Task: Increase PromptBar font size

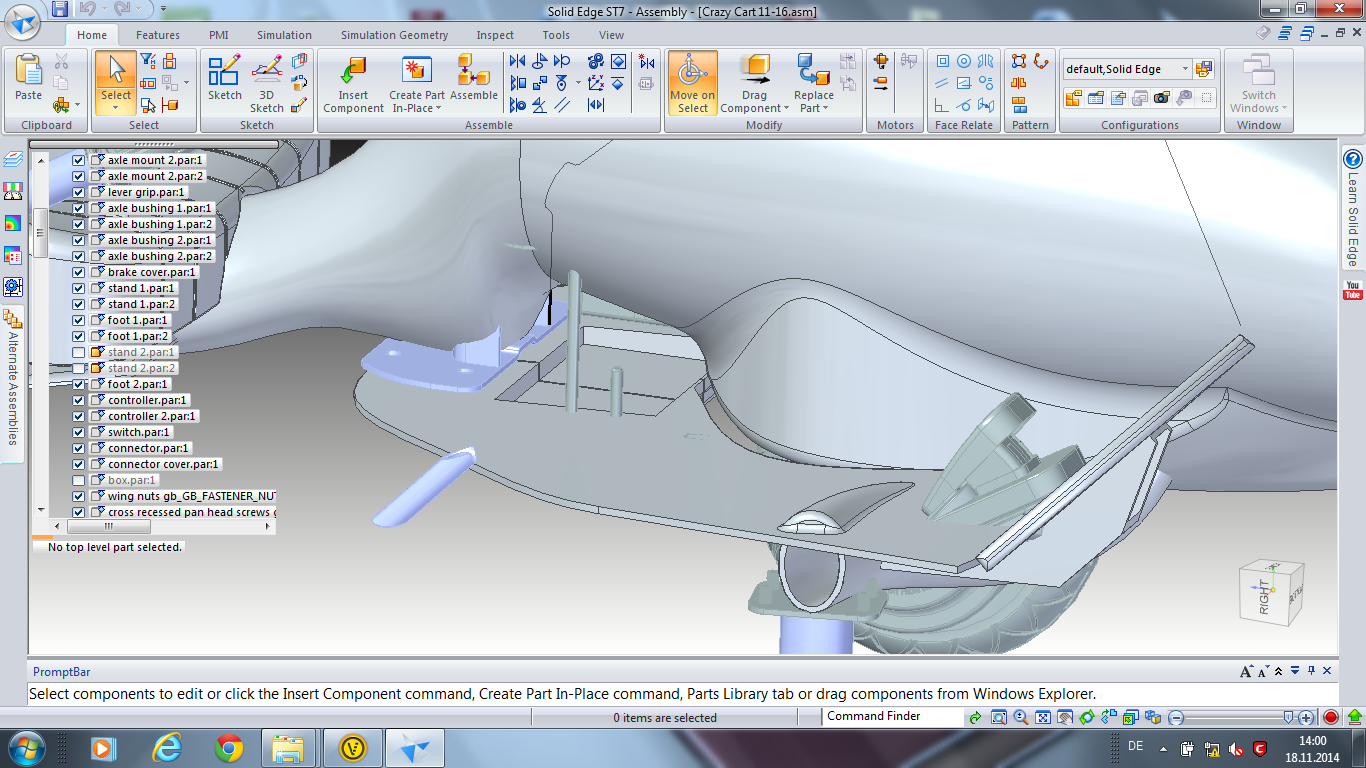Action: (x=1246, y=671)
